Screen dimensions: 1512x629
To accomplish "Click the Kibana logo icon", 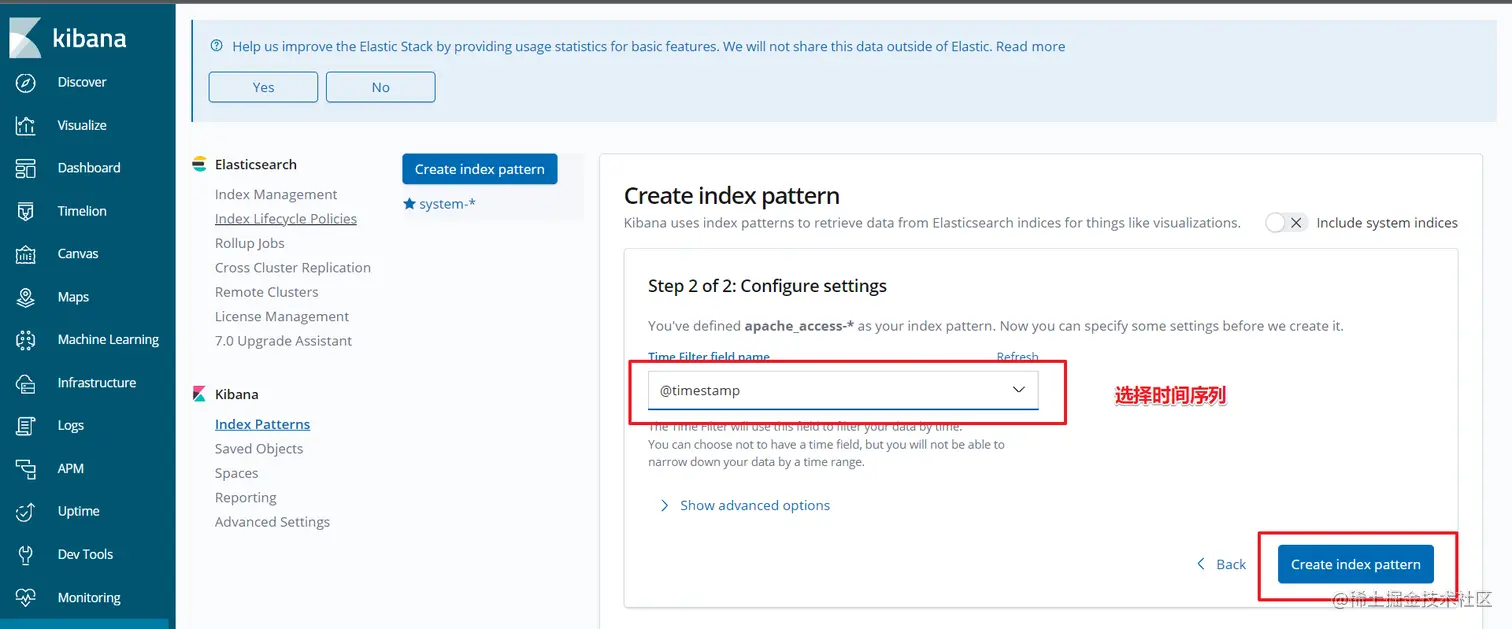I will pos(25,37).
